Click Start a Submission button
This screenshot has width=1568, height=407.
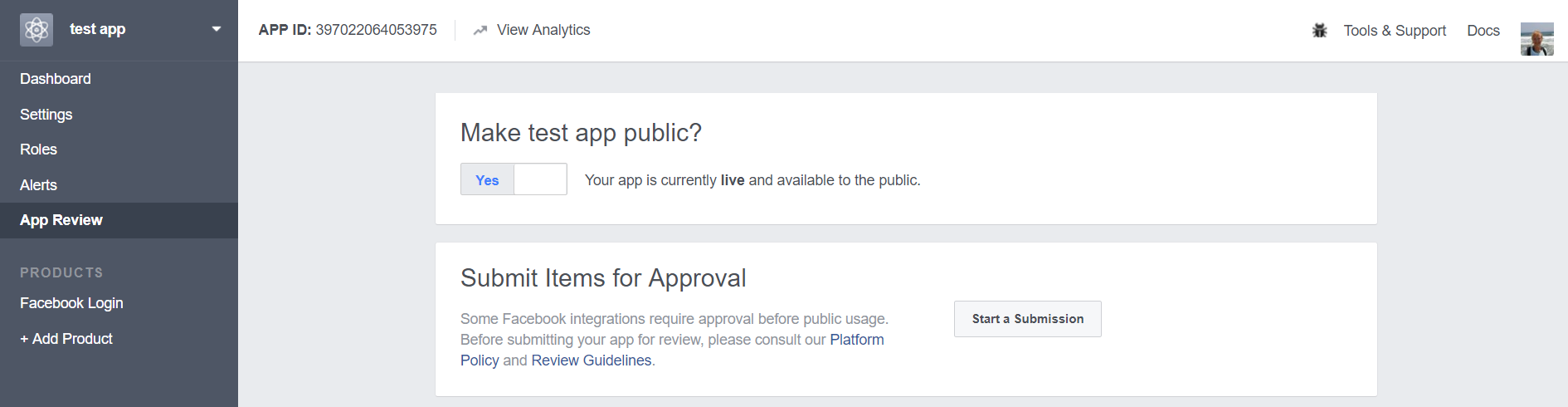coord(1027,319)
